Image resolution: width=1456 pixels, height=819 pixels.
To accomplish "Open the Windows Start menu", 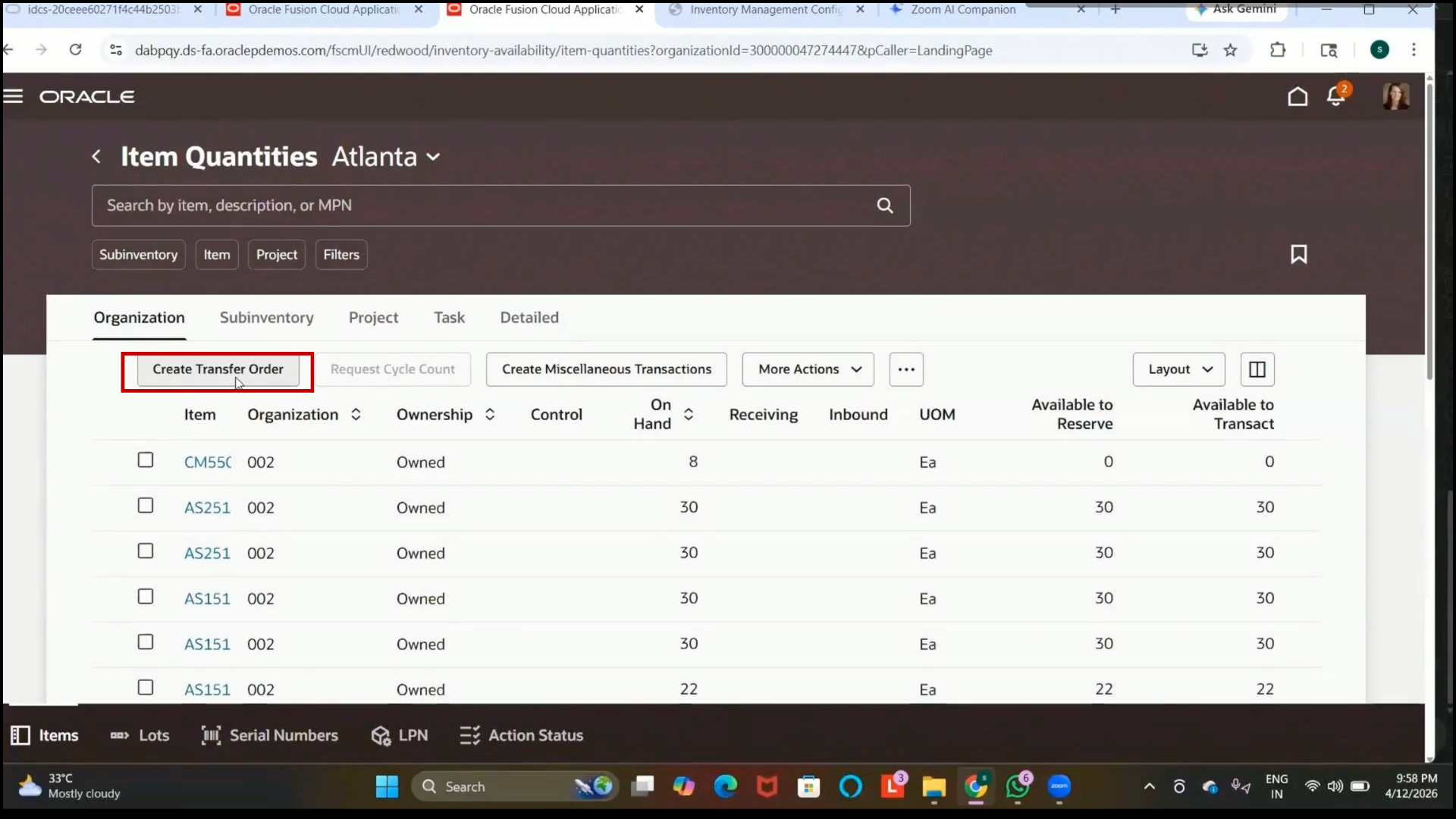I will coord(387,786).
